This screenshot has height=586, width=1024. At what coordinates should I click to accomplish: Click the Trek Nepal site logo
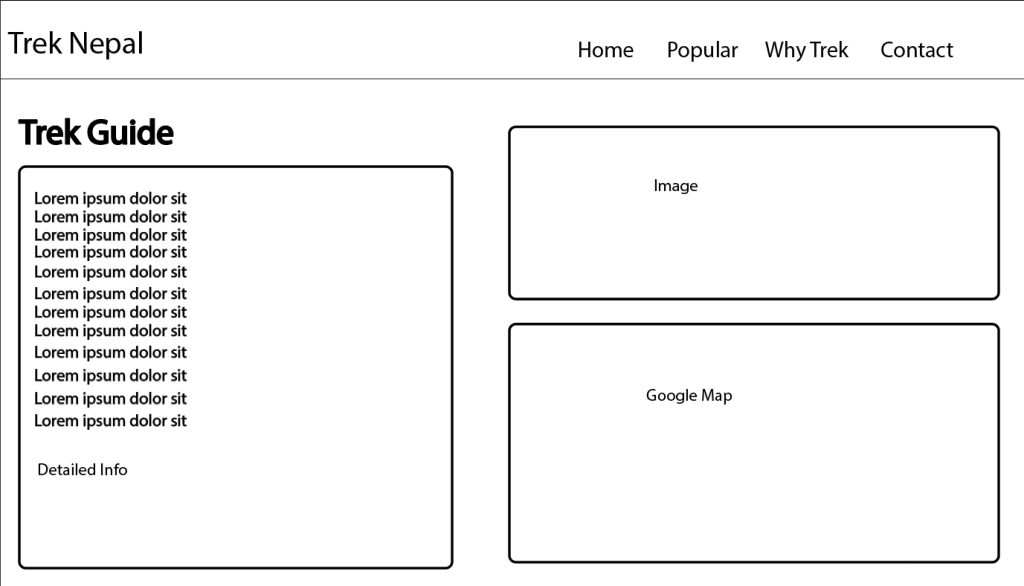tap(76, 44)
